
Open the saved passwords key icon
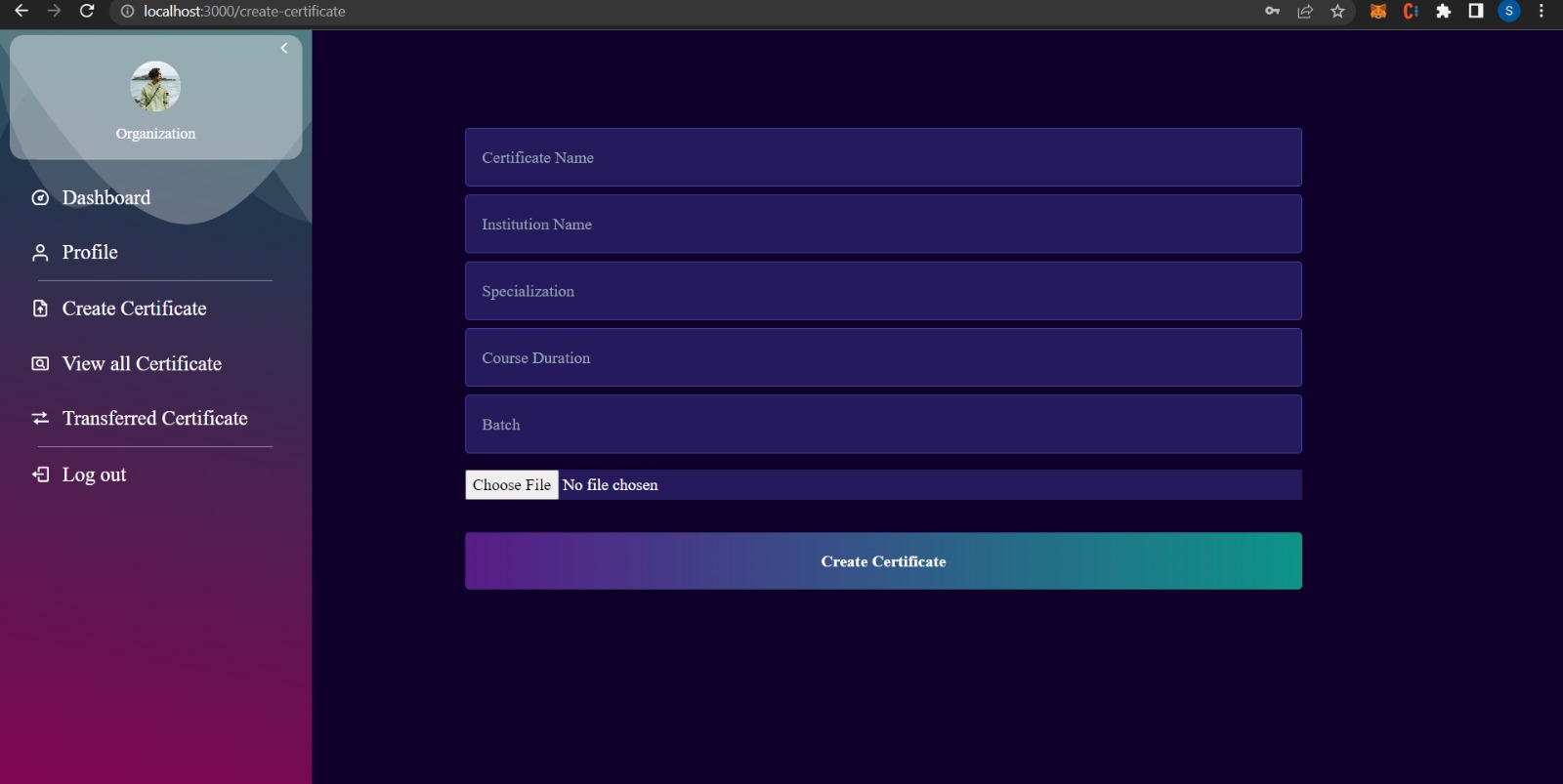(1272, 12)
